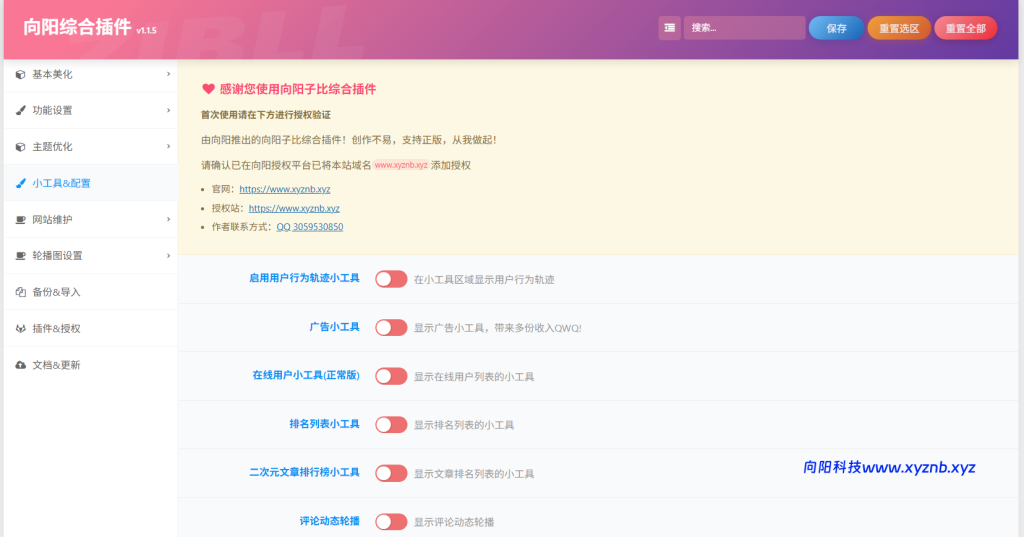Click the 显示评论动态轮播 description text
The image size is (1024, 537).
[454, 522]
